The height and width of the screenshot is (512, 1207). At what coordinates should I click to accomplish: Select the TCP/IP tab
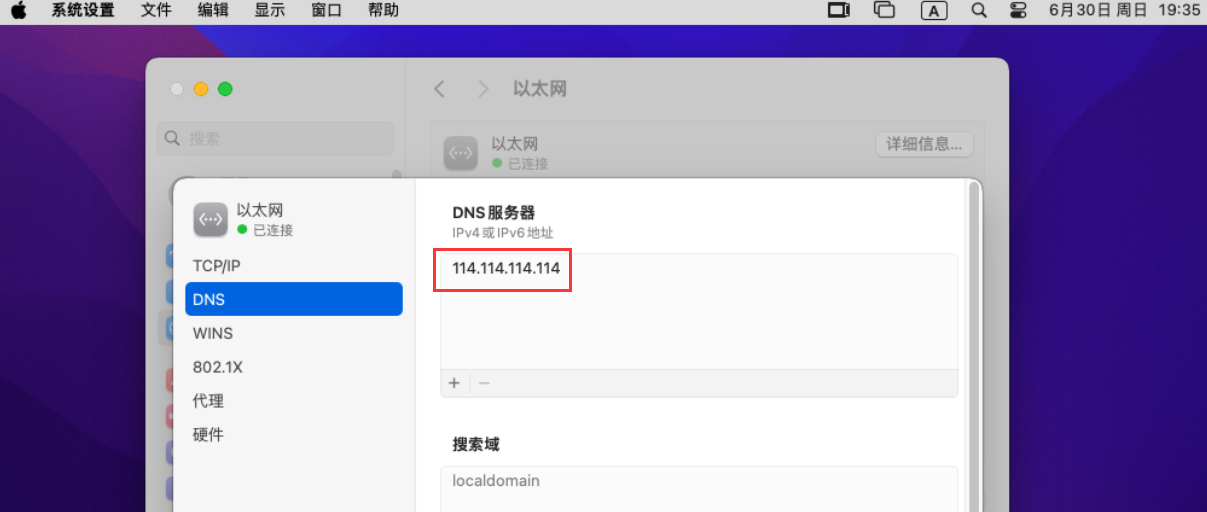tap(217, 266)
